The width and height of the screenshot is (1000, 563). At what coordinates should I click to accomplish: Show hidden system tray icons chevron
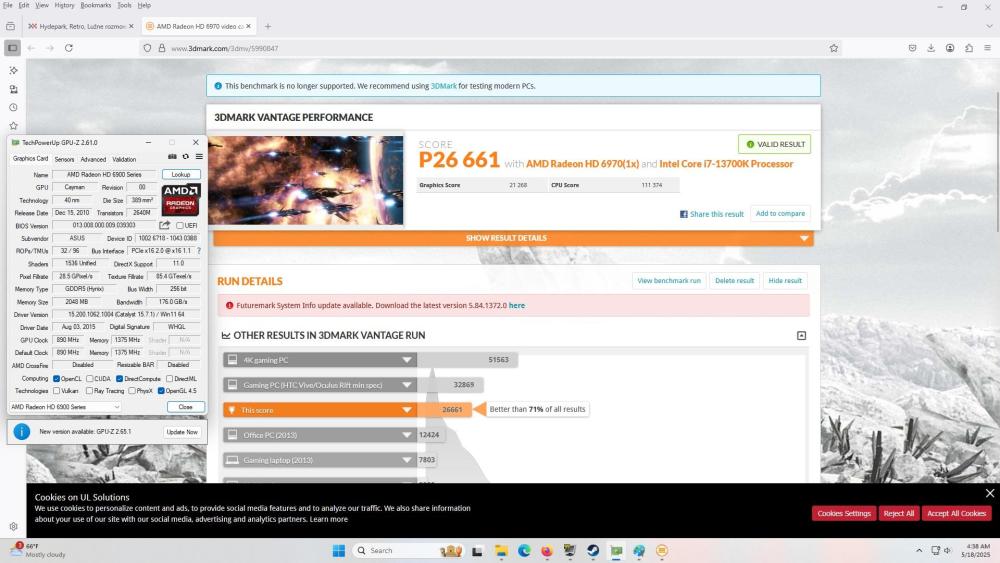[x=919, y=551]
